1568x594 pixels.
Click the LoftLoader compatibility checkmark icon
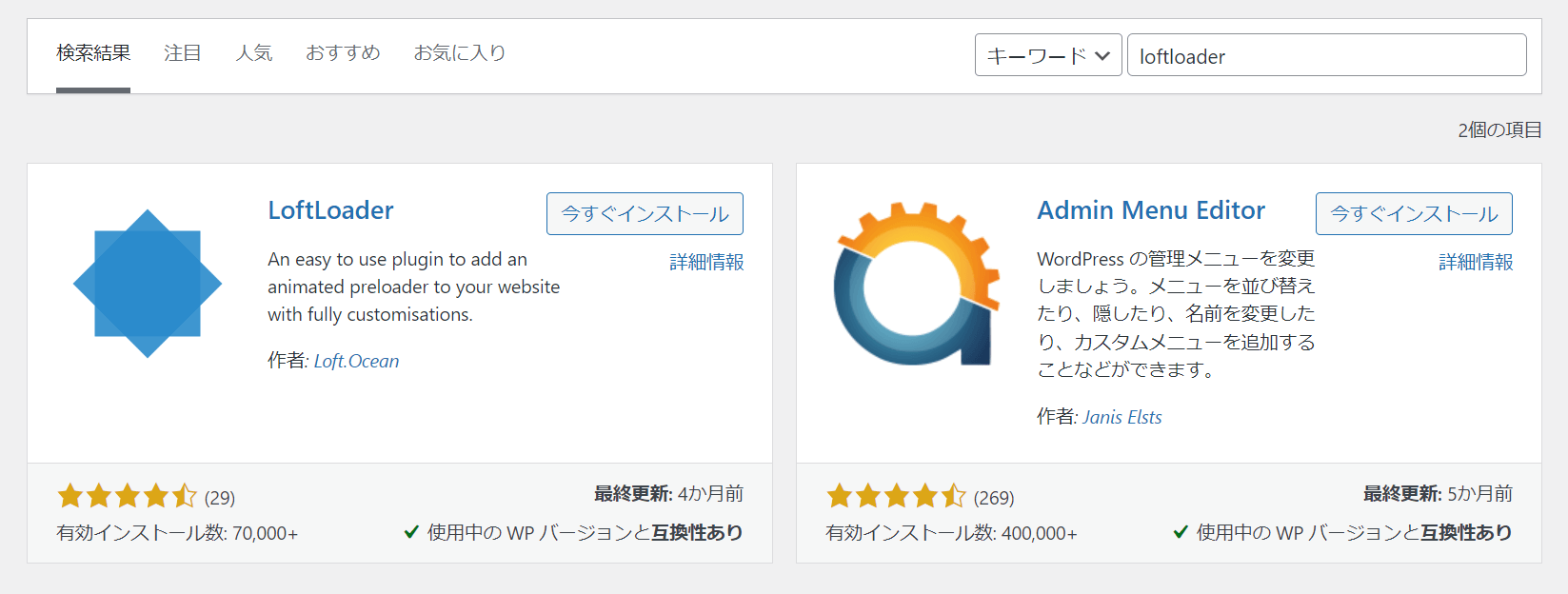pos(411,532)
